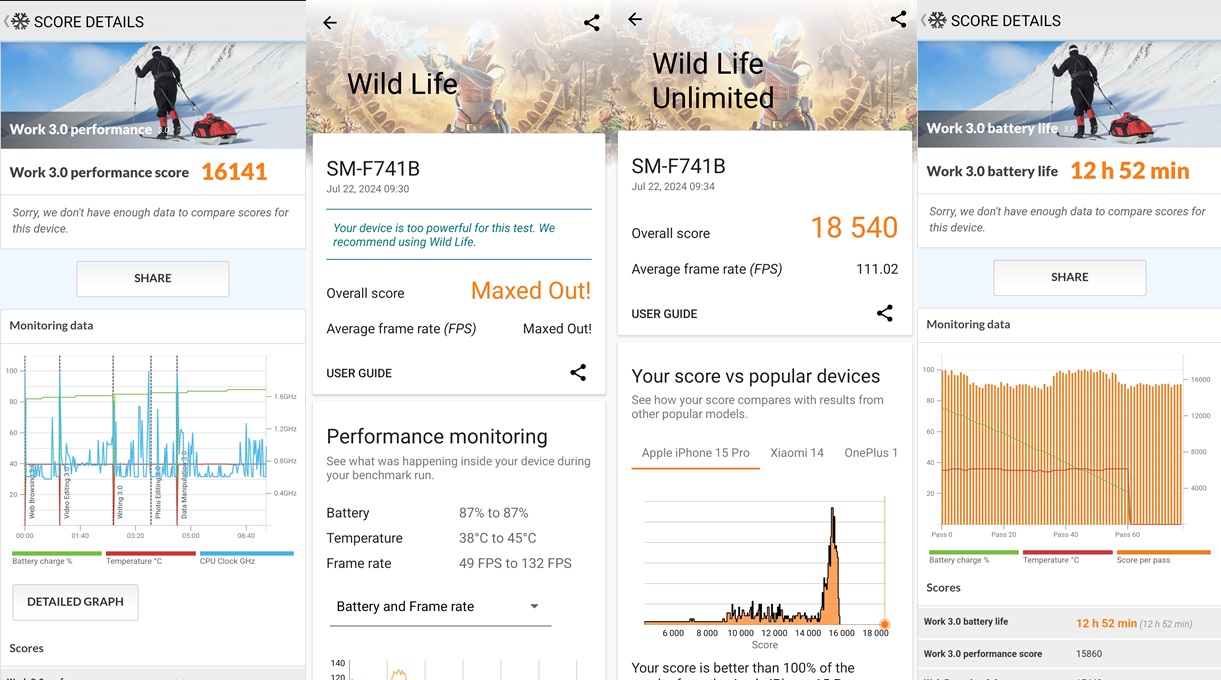The width and height of the screenshot is (1221, 680).
Task: Tap share icon atop Wild Life screen
Action: (x=591, y=22)
